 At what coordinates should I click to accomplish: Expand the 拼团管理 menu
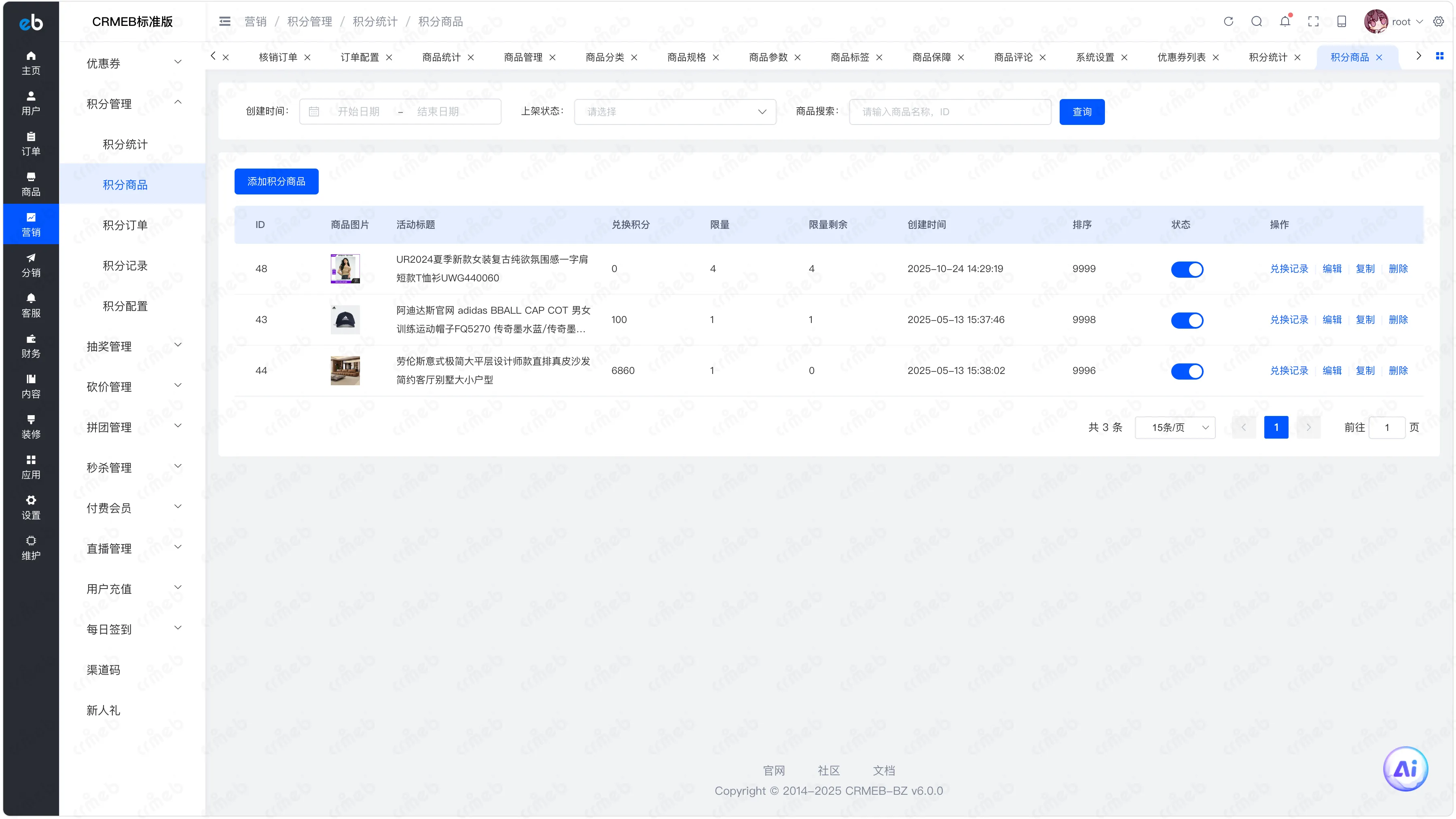tap(132, 427)
